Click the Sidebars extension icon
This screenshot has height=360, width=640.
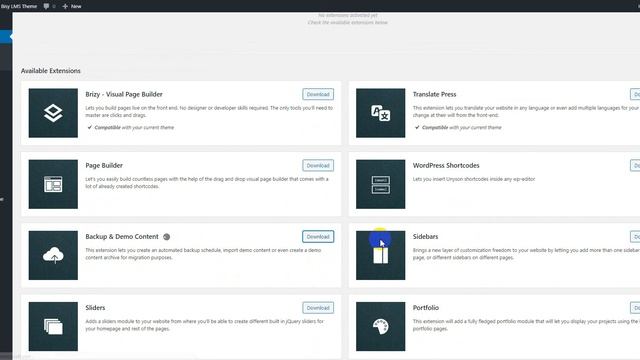click(x=380, y=256)
